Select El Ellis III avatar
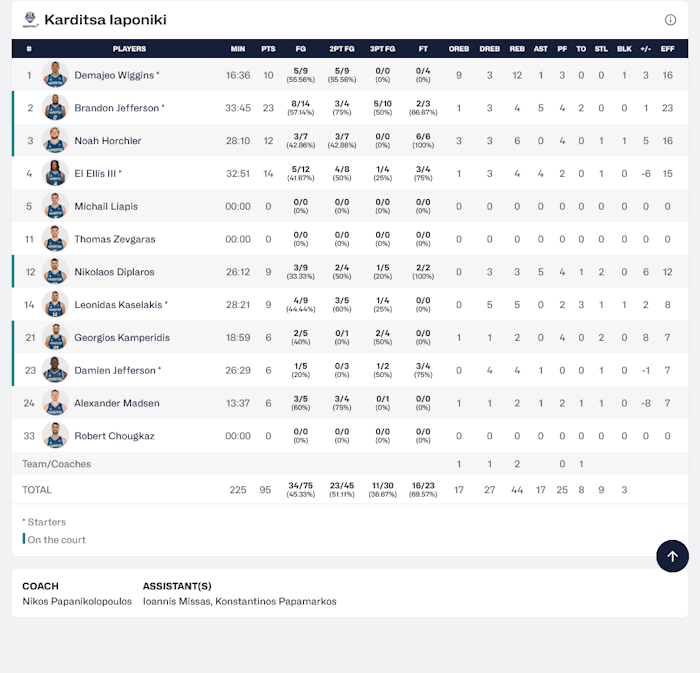 [x=56, y=173]
